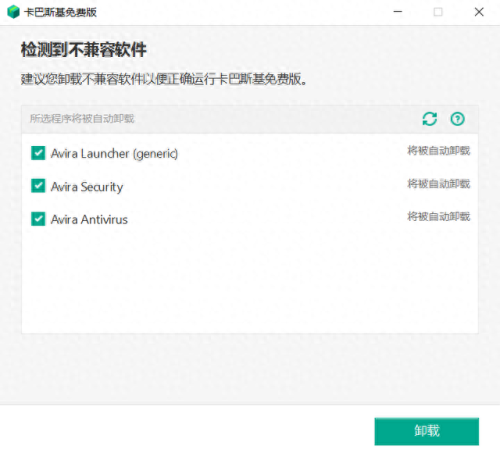Viewport: 500px width, 467px height.
Task: Uncheck the Avira Antivirus checkbox
Action: [x=38, y=219]
